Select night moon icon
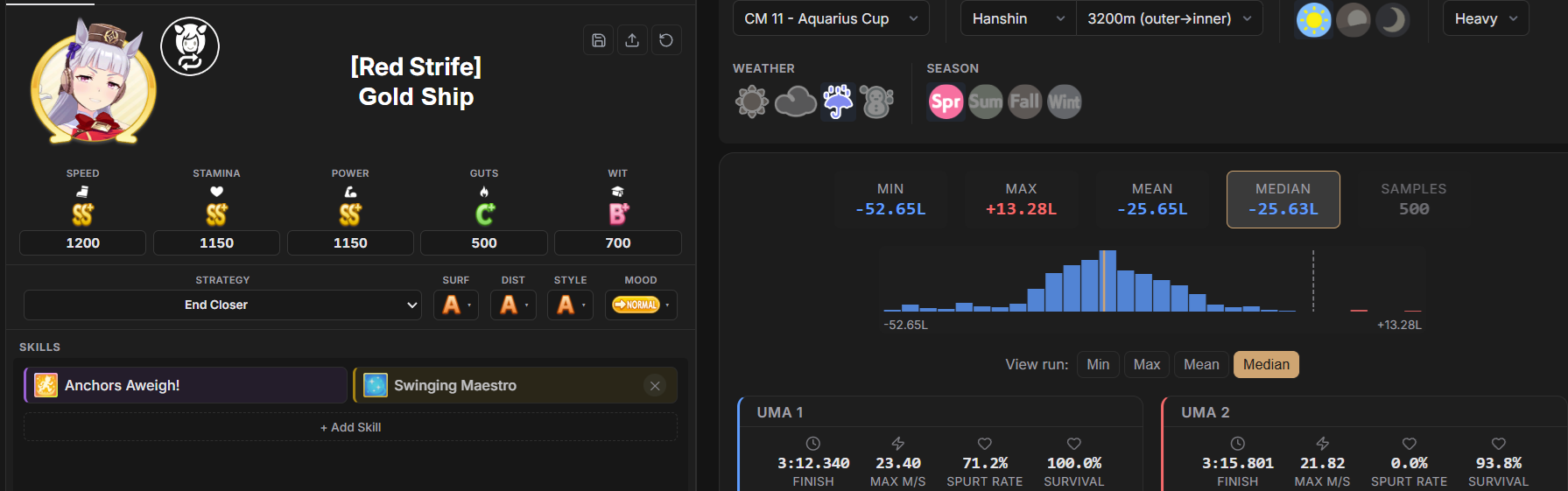1568x491 pixels. [x=1392, y=19]
